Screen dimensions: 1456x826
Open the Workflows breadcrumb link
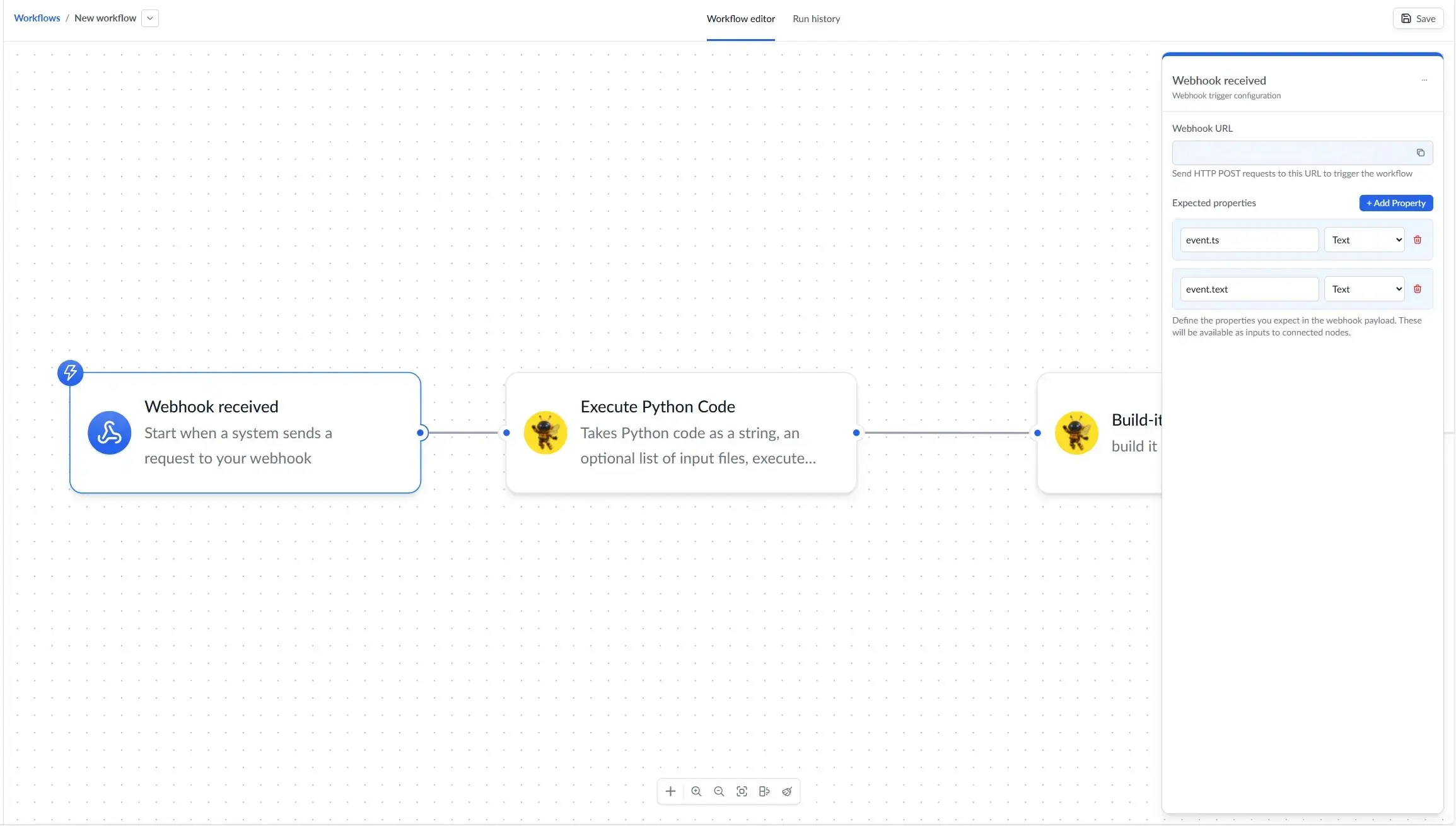click(x=37, y=18)
